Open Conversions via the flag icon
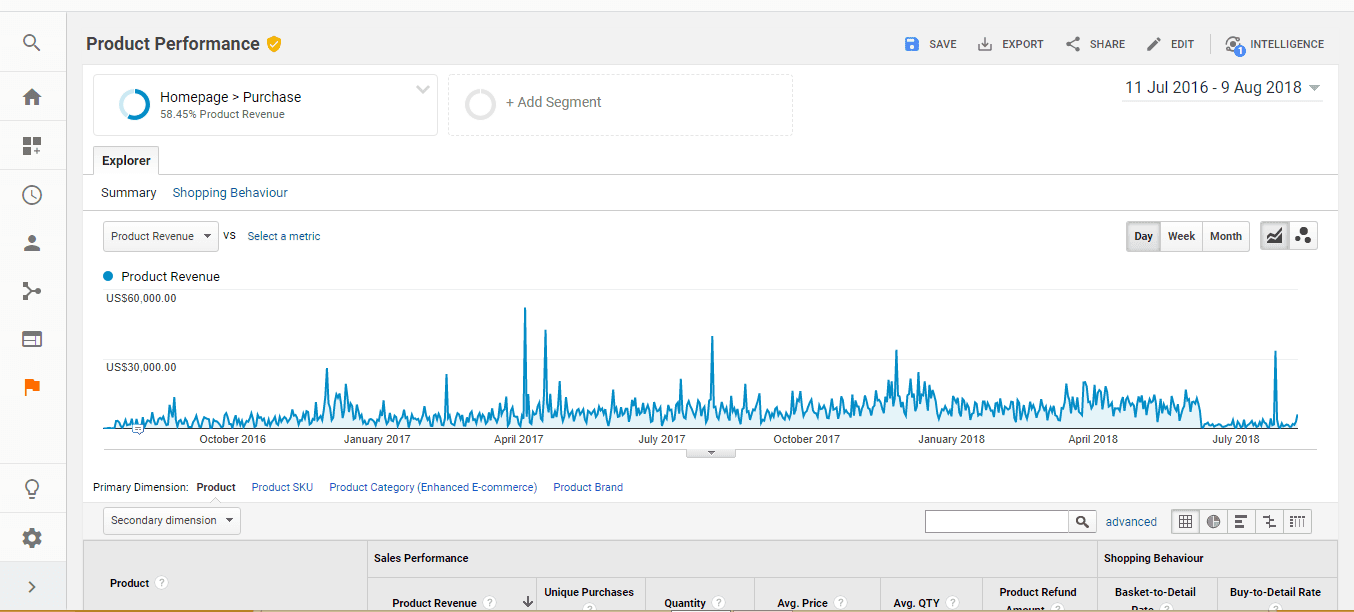The image size is (1354, 612). coord(31,387)
